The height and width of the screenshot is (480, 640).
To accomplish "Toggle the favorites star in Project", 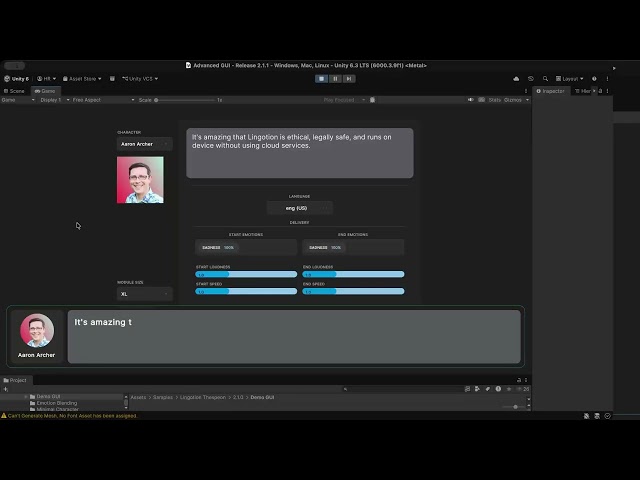I will click(509, 389).
